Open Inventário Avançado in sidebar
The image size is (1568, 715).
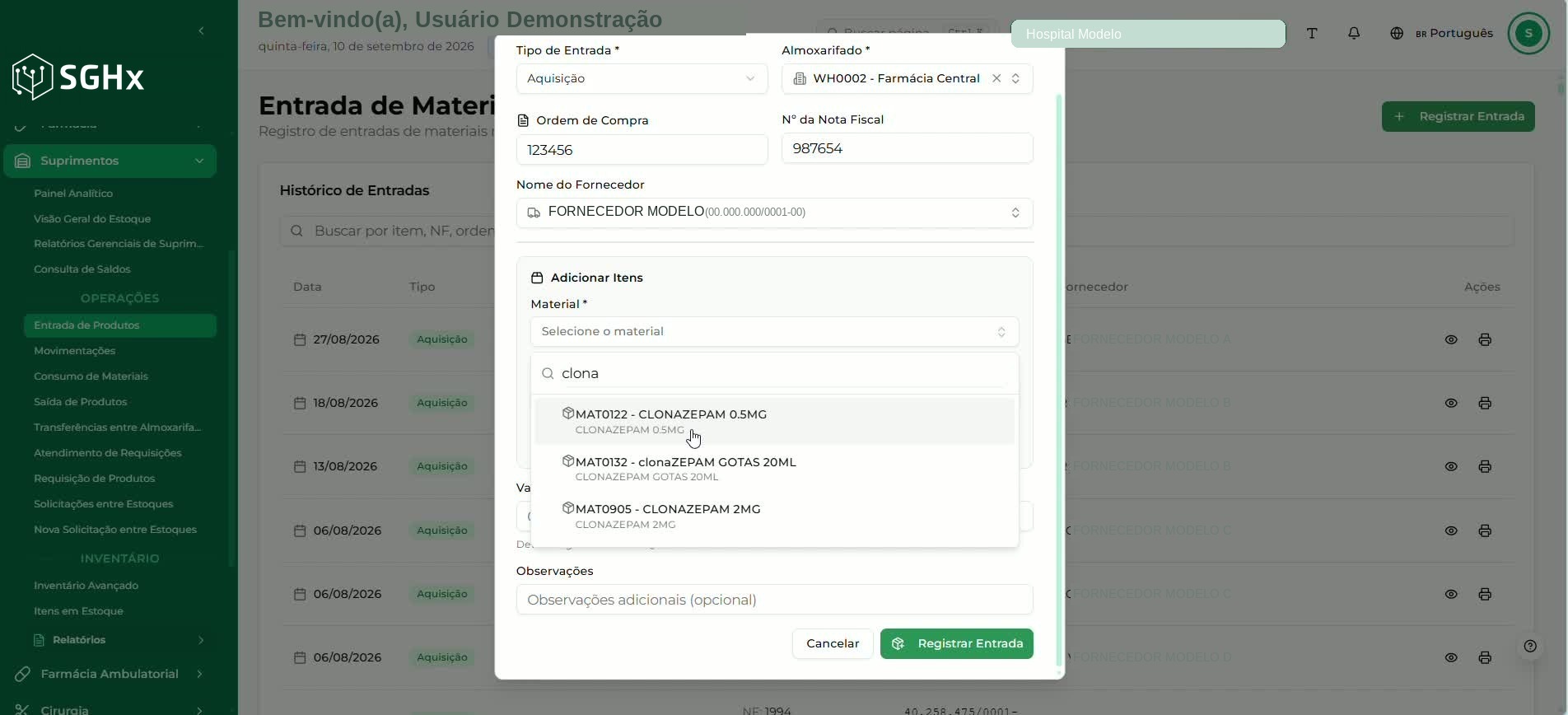(86, 586)
